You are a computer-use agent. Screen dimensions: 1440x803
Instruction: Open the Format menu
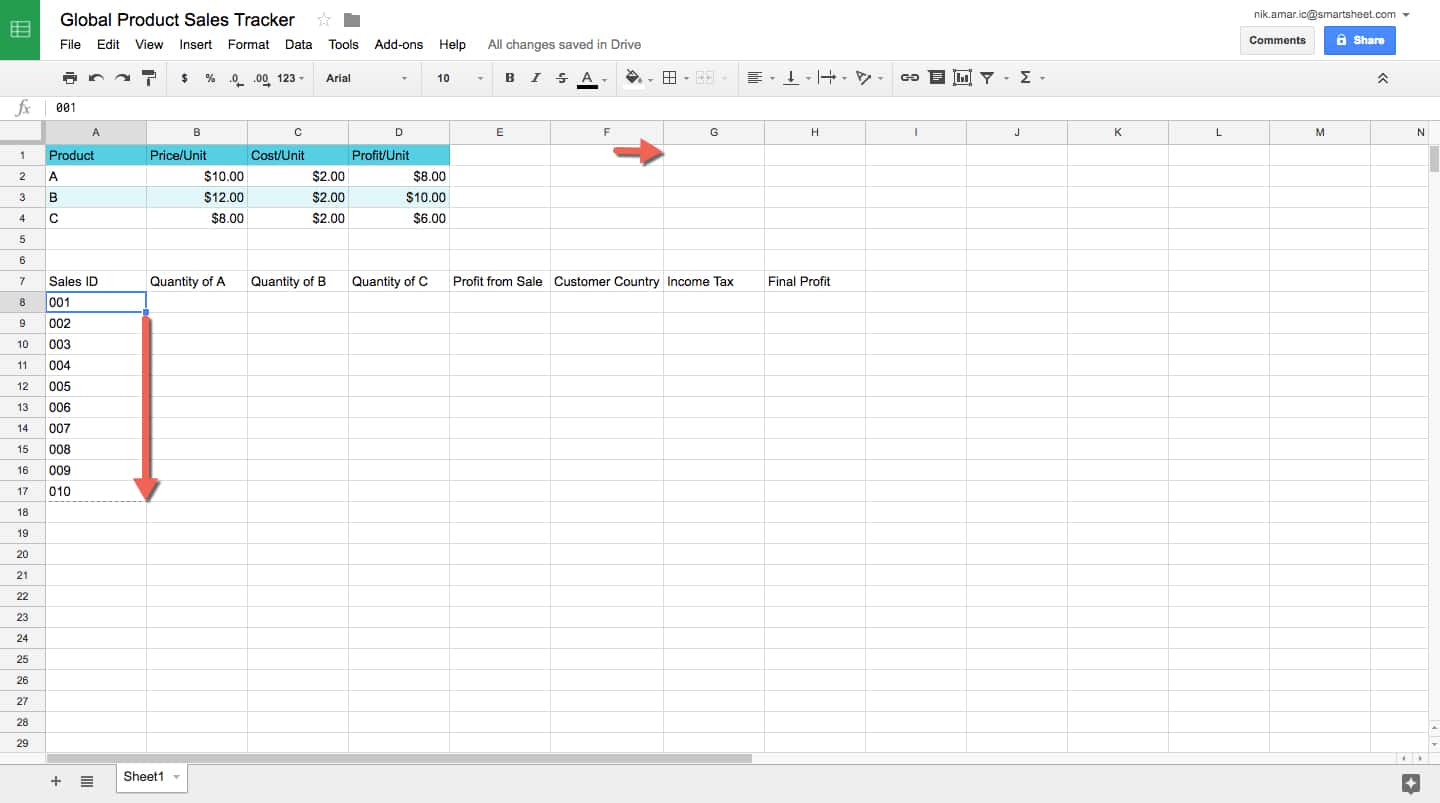click(248, 44)
